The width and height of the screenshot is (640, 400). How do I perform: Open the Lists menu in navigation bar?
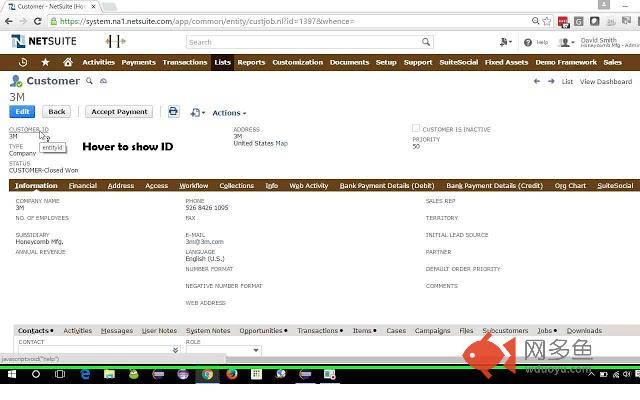[x=222, y=62]
